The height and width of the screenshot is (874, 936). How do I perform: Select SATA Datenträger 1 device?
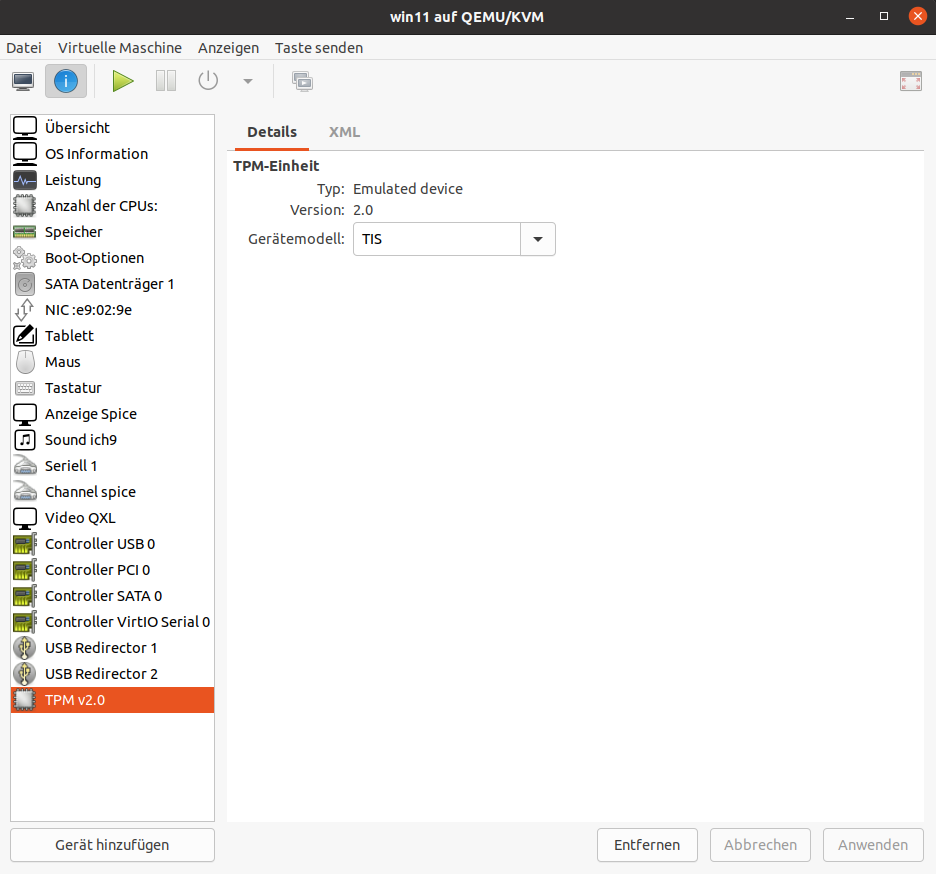pyautogui.click(x=109, y=284)
